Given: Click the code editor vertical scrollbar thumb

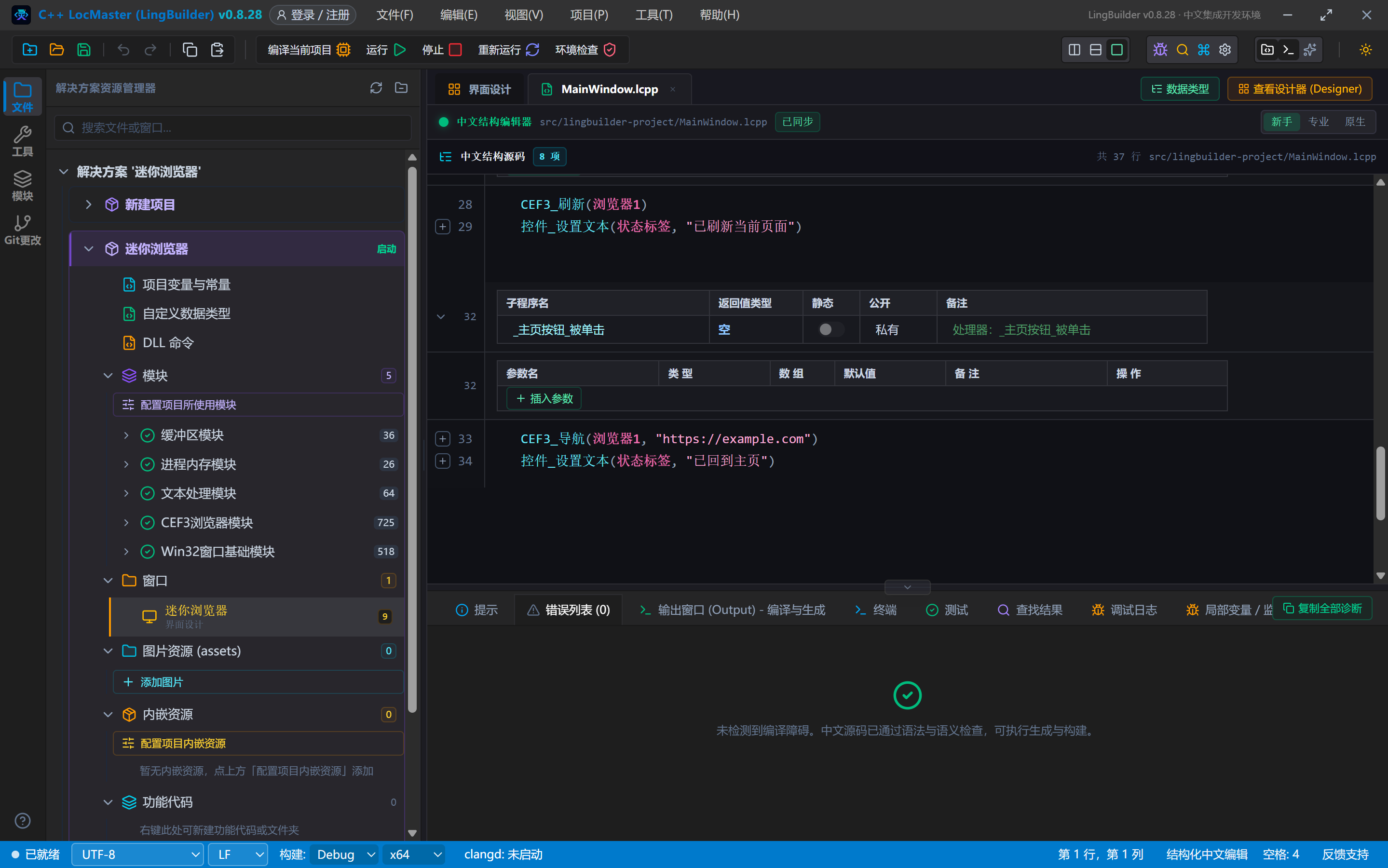Looking at the screenshot, I should pos(1381,483).
